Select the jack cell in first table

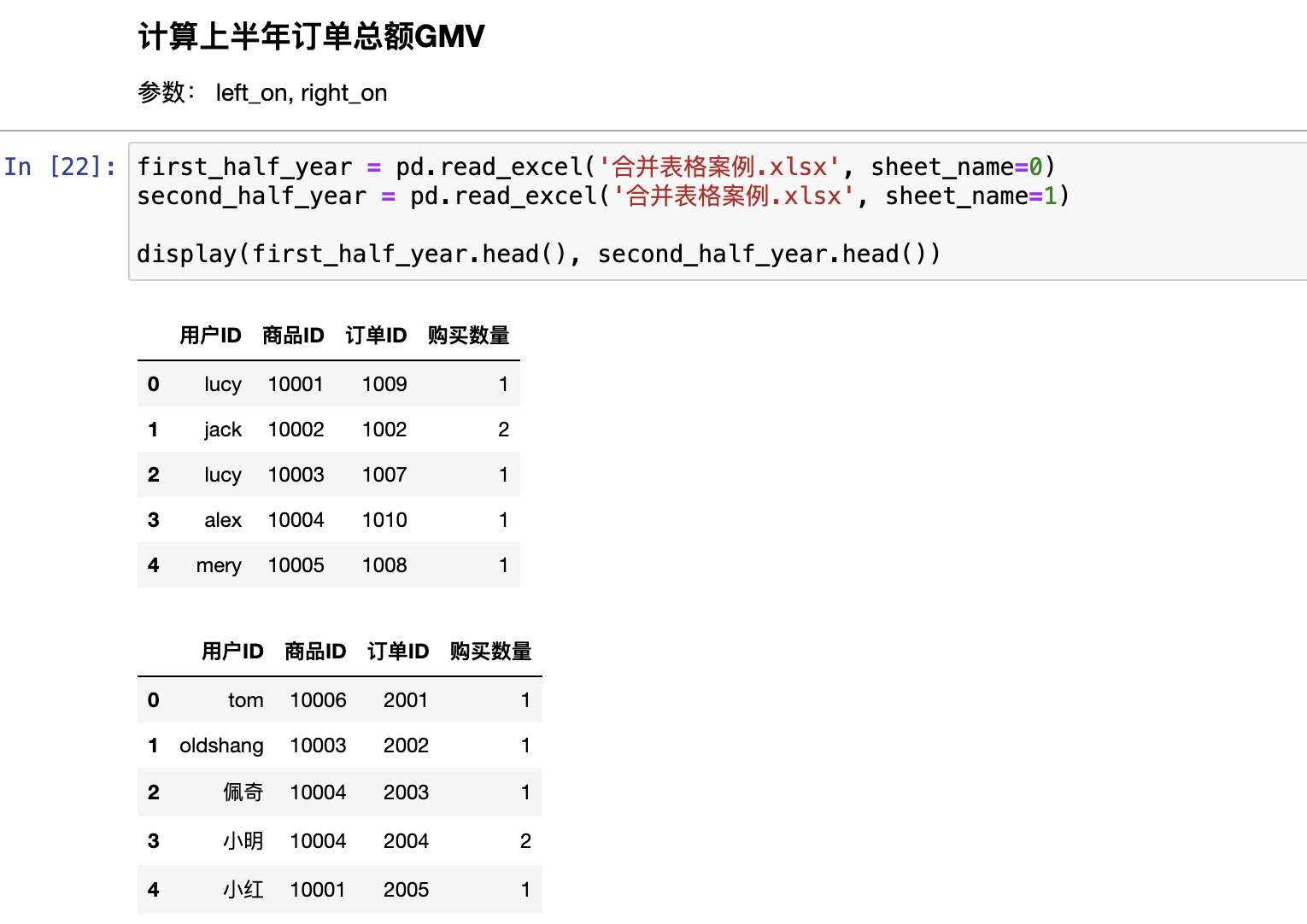click(x=222, y=430)
